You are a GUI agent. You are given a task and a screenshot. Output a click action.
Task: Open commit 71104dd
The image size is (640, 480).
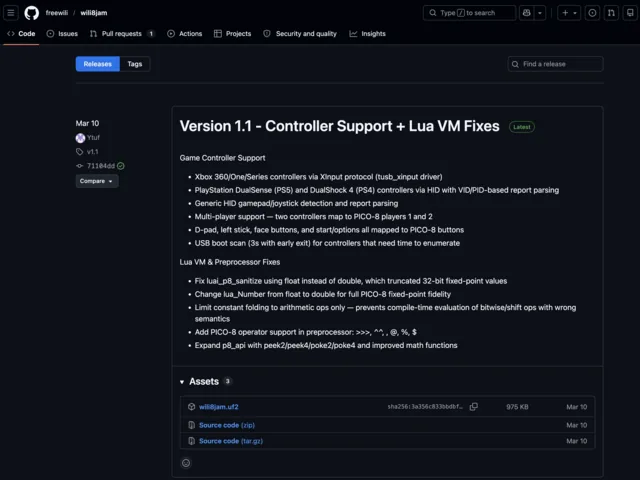pyautogui.click(x=101, y=166)
